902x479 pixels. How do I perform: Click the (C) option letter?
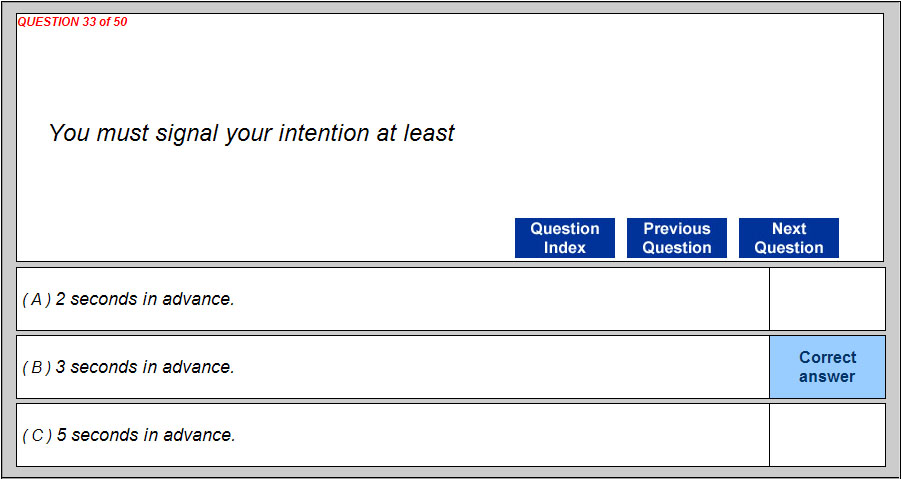pyautogui.click(x=36, y=435)
